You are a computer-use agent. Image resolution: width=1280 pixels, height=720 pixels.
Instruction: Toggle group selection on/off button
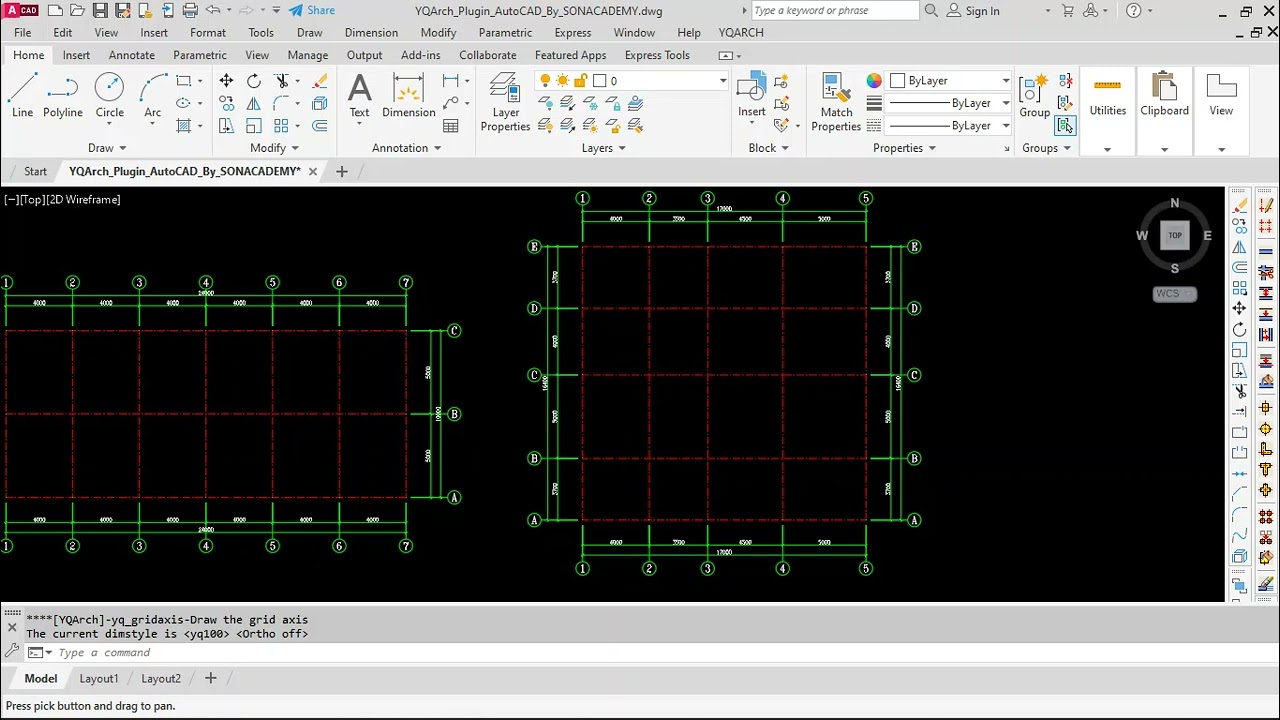point(1065,126)
